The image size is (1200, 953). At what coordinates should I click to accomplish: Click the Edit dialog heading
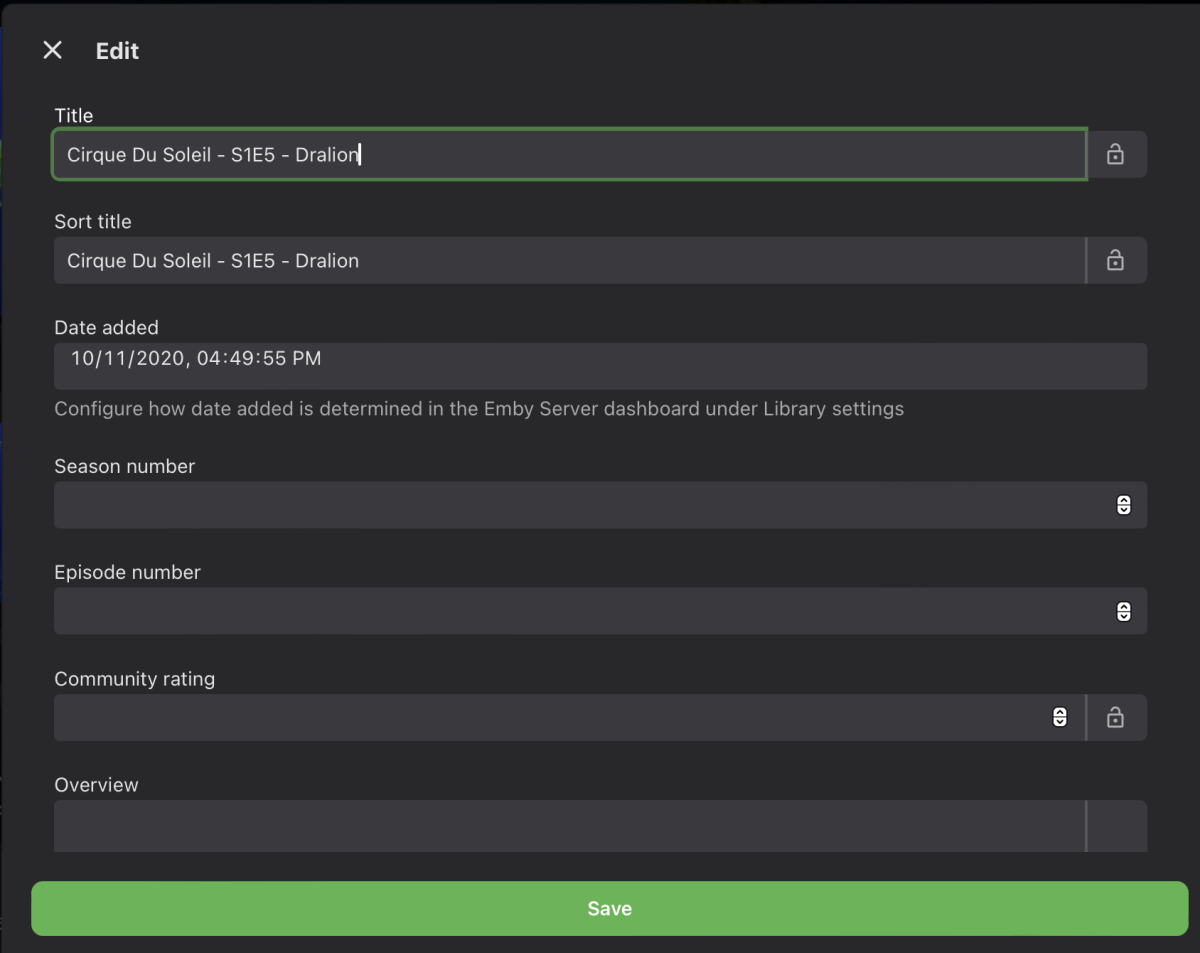tap(117, 50)
